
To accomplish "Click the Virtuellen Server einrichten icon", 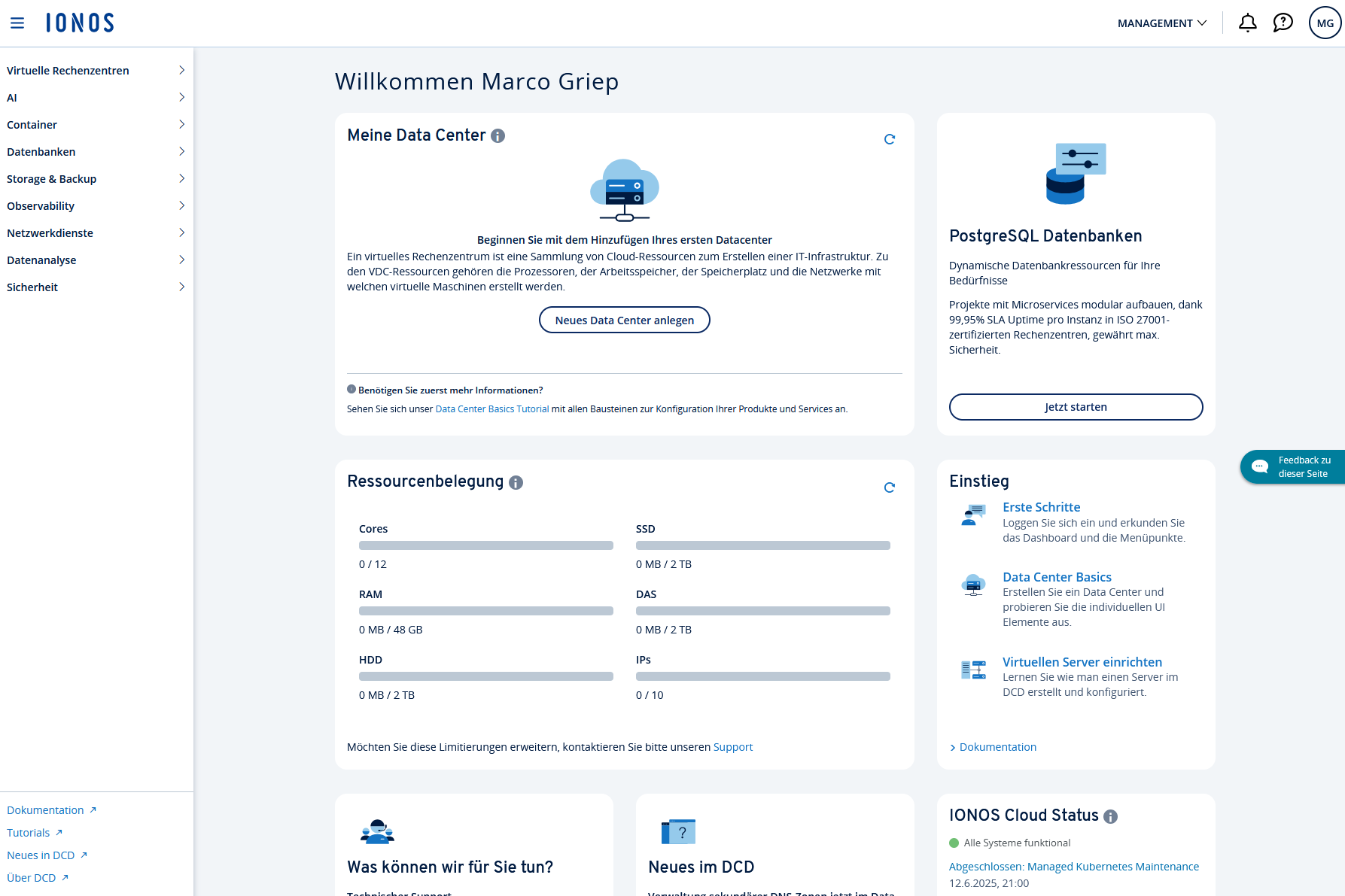I will click(973, 670).
